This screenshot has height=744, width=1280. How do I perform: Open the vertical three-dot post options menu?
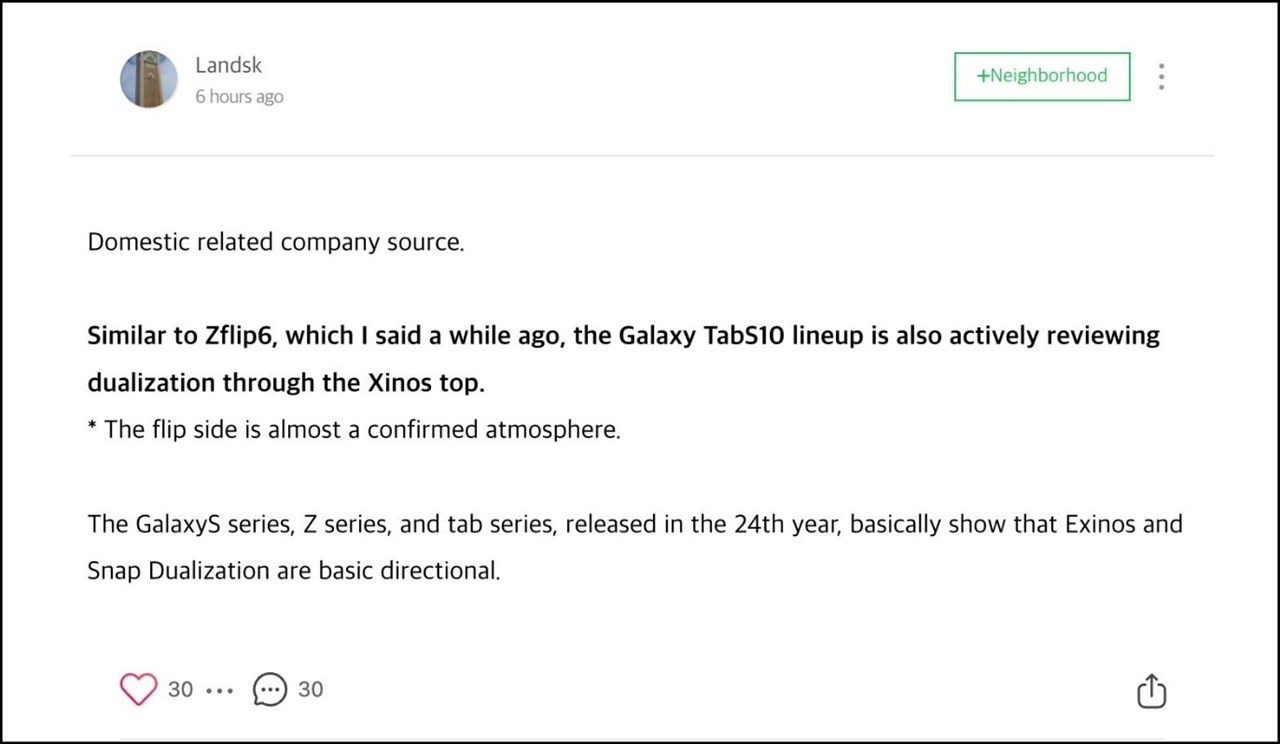[x=1161, y=76]
